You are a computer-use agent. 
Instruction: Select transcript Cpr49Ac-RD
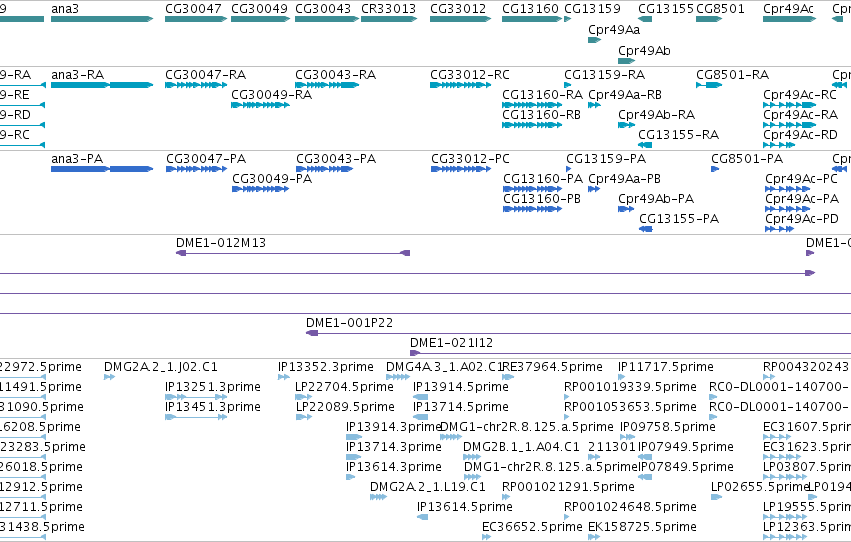coord(779,145)
